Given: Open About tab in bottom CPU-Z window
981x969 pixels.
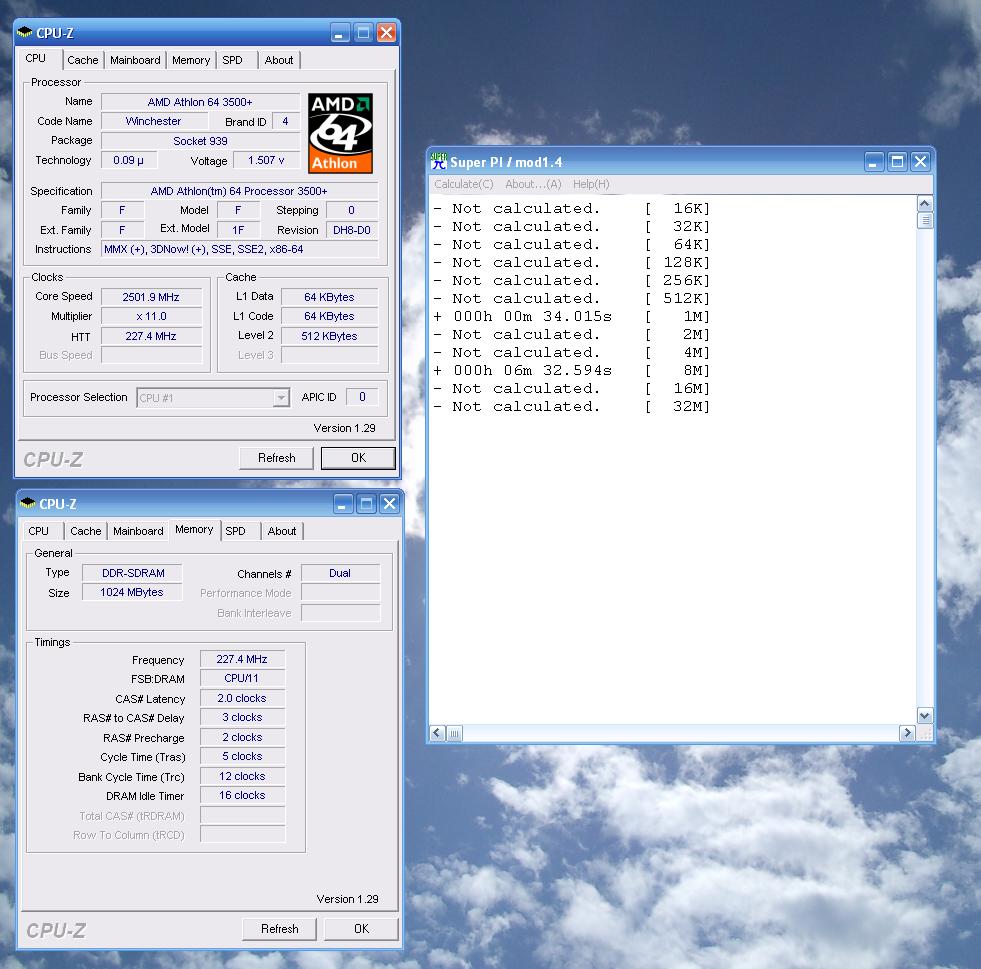Looking at the screenshot, I should [282, 531].
